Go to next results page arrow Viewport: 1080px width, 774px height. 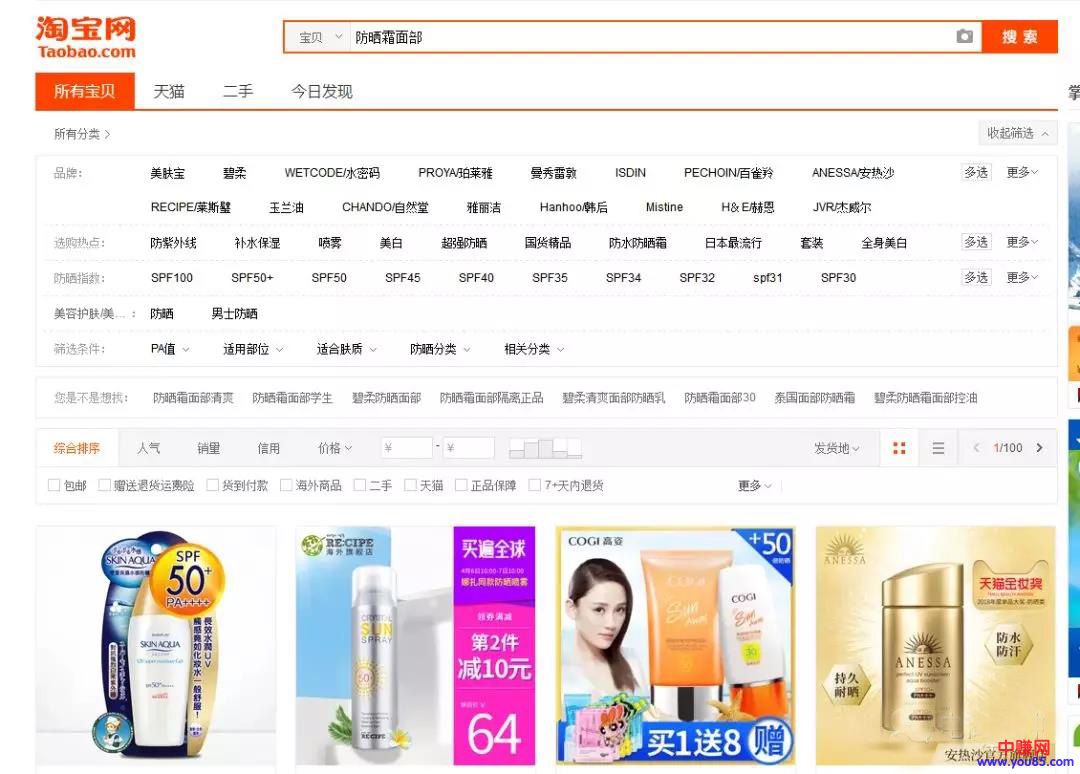1039,448
